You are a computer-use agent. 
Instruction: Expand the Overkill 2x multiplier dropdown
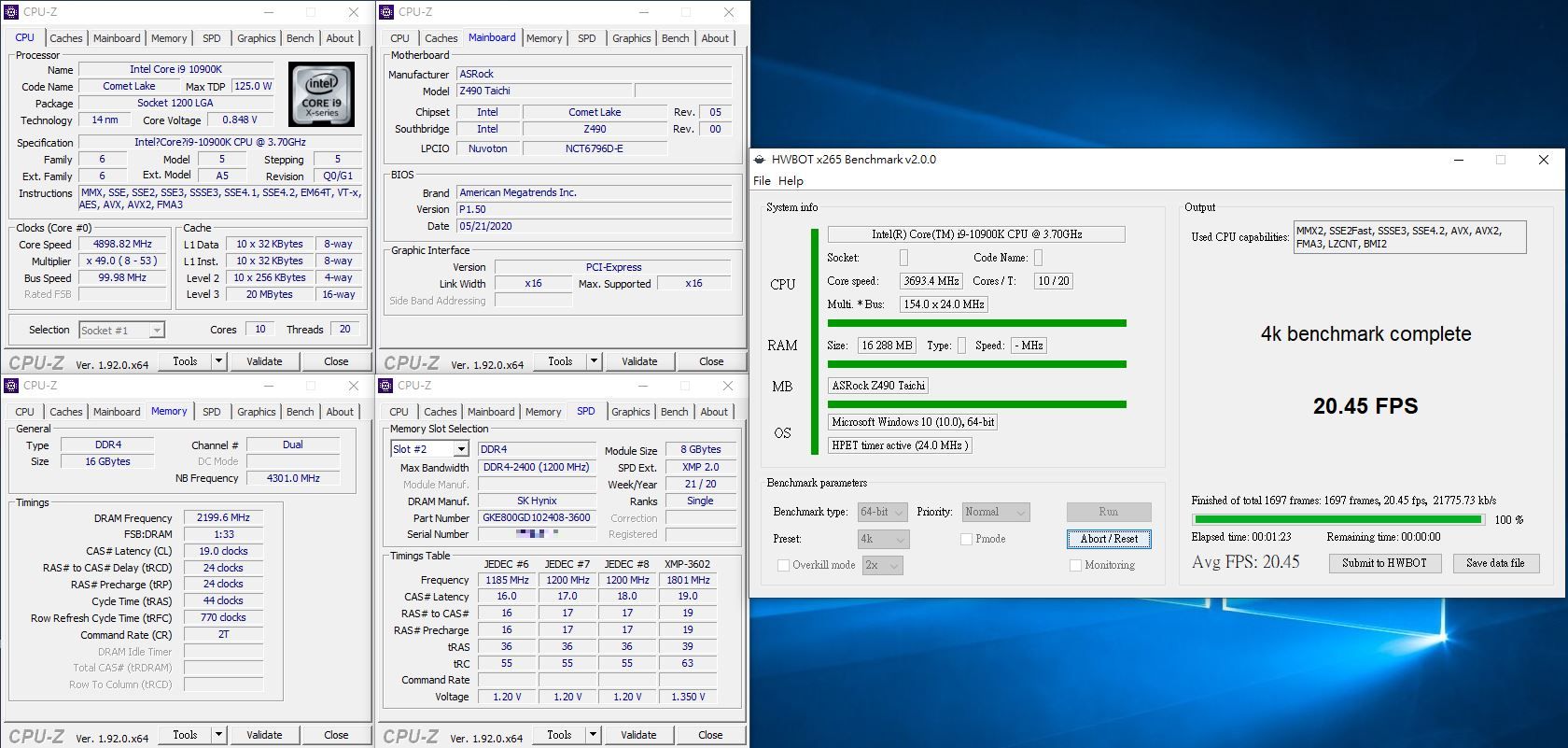point(882,565)
